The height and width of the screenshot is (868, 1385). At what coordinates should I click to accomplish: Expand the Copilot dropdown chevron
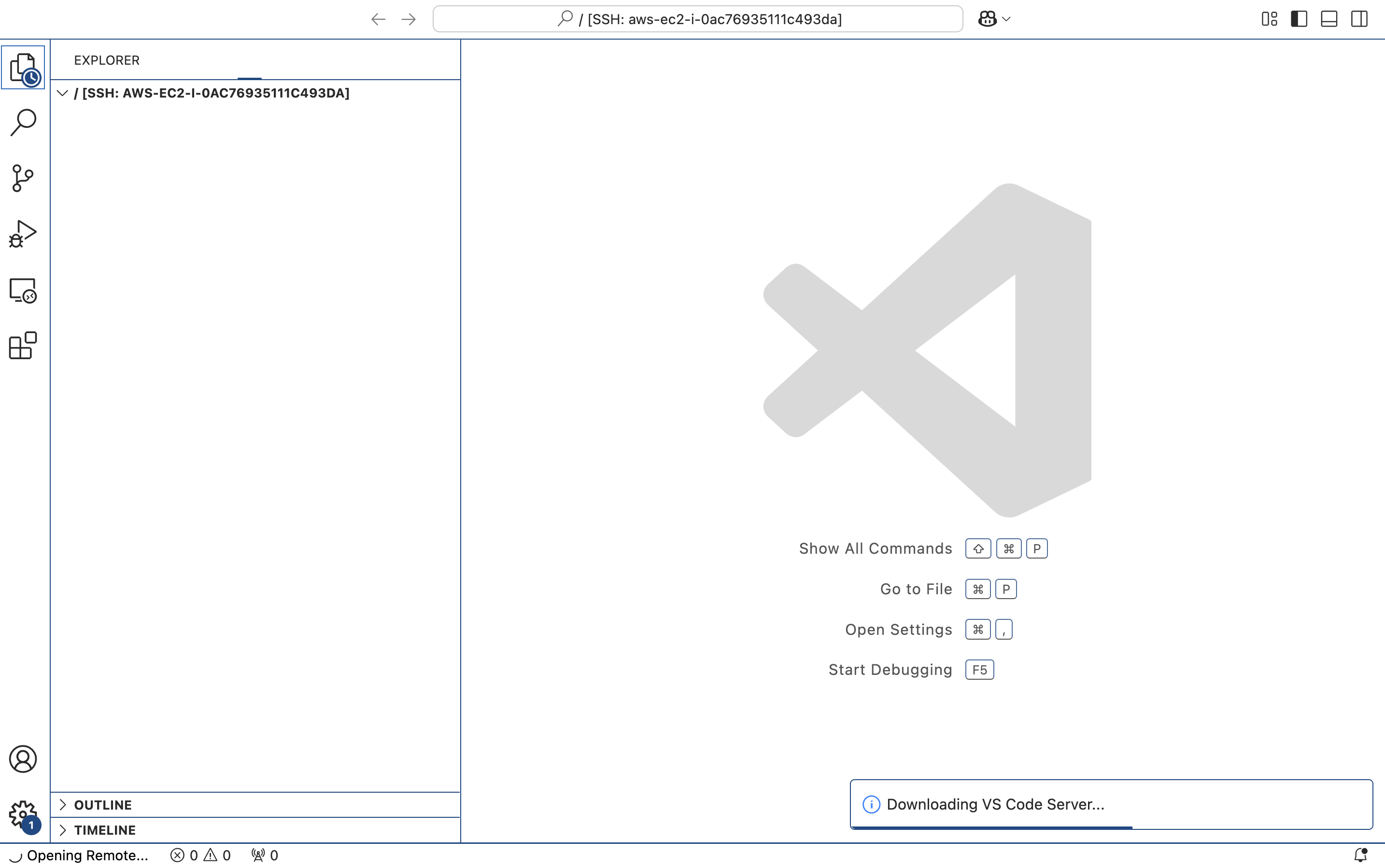[x=1006, y=19]
